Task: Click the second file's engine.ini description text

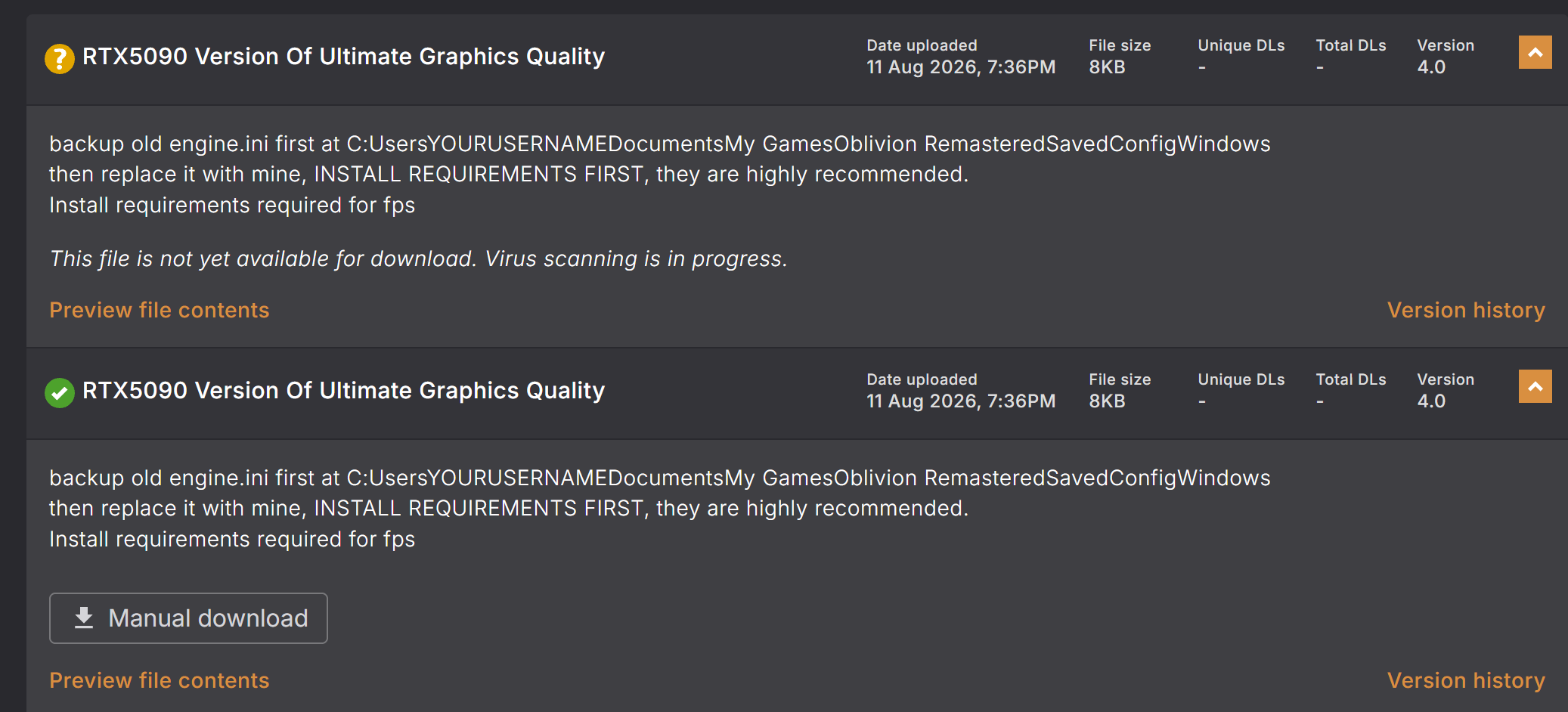Action: tap(660, 508)
